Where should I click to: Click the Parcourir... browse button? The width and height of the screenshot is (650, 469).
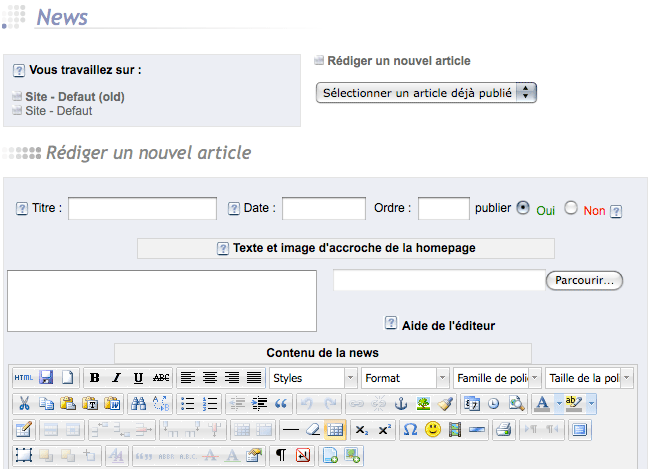585,280
